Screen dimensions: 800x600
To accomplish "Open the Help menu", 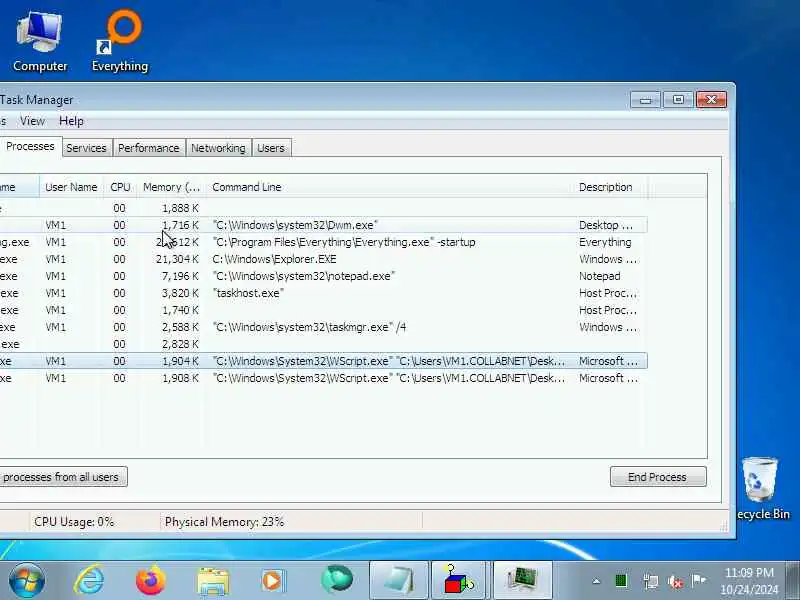I will [x=71, y=121].
